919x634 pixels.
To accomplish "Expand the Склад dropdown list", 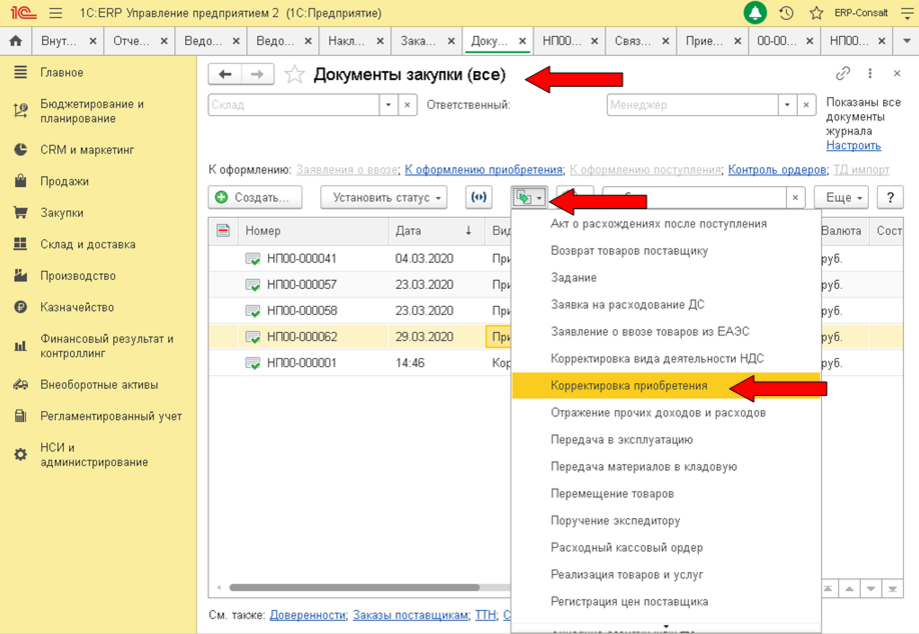I will coord(388,105).
